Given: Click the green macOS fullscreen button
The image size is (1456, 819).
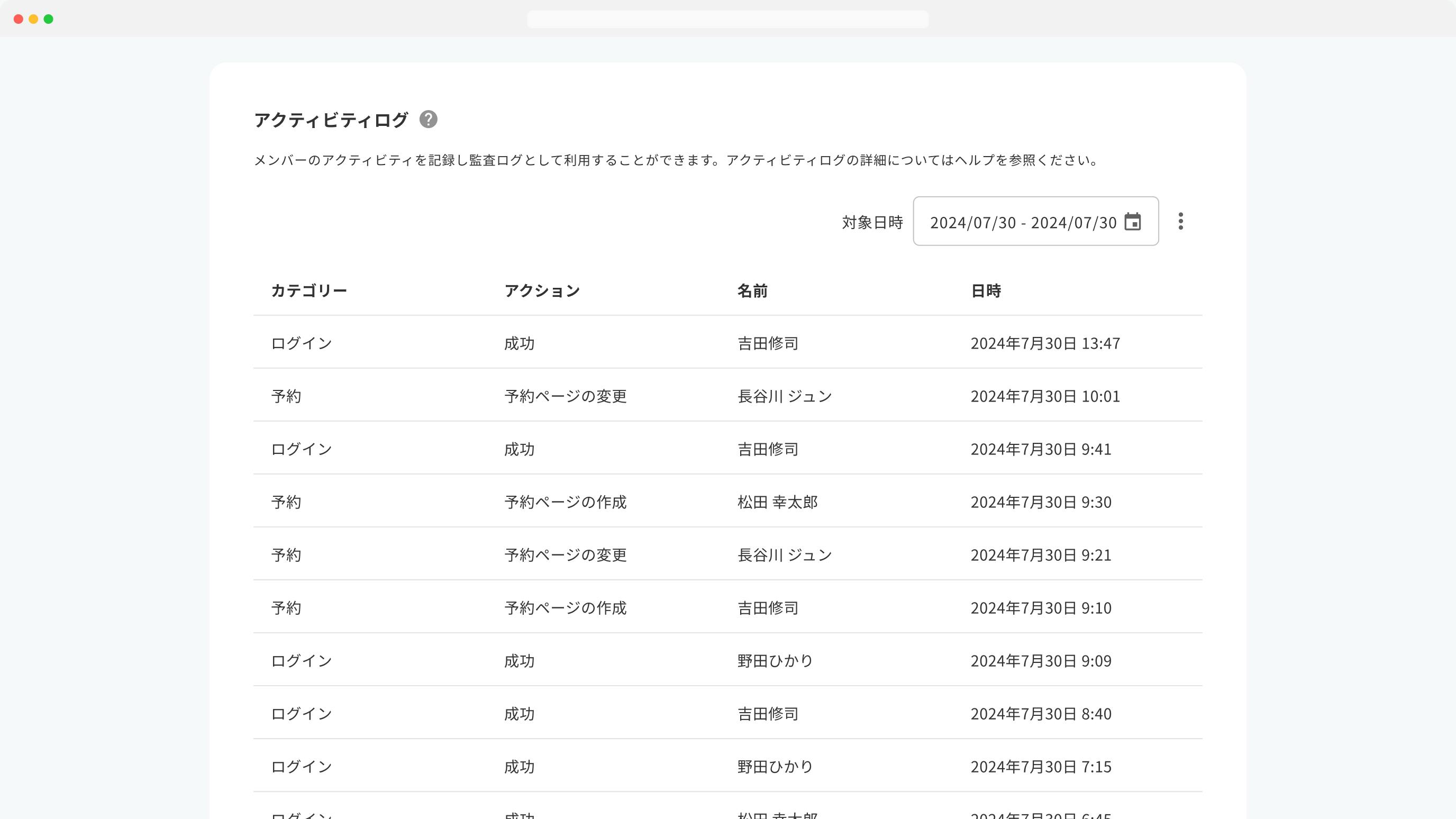Looking at the screenshot, I should [x=49, y=19].
